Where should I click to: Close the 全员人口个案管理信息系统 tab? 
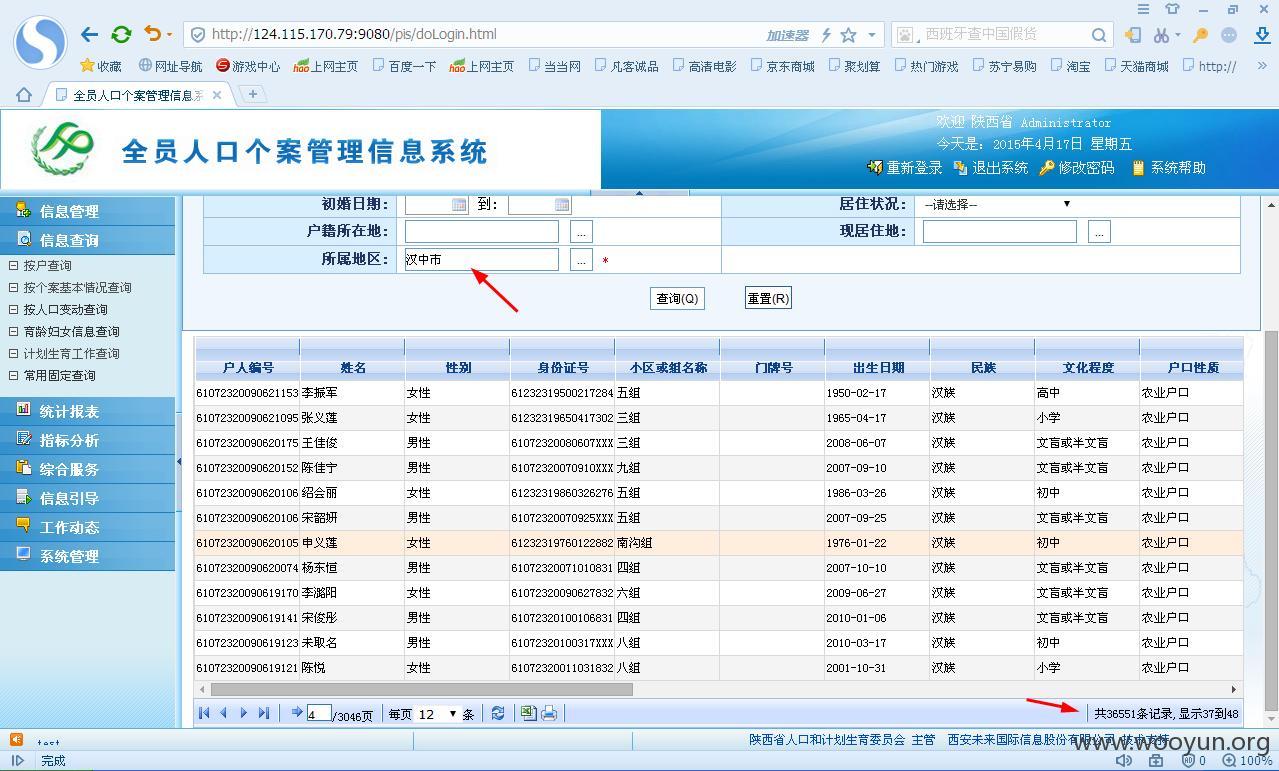tap(216, 95)
